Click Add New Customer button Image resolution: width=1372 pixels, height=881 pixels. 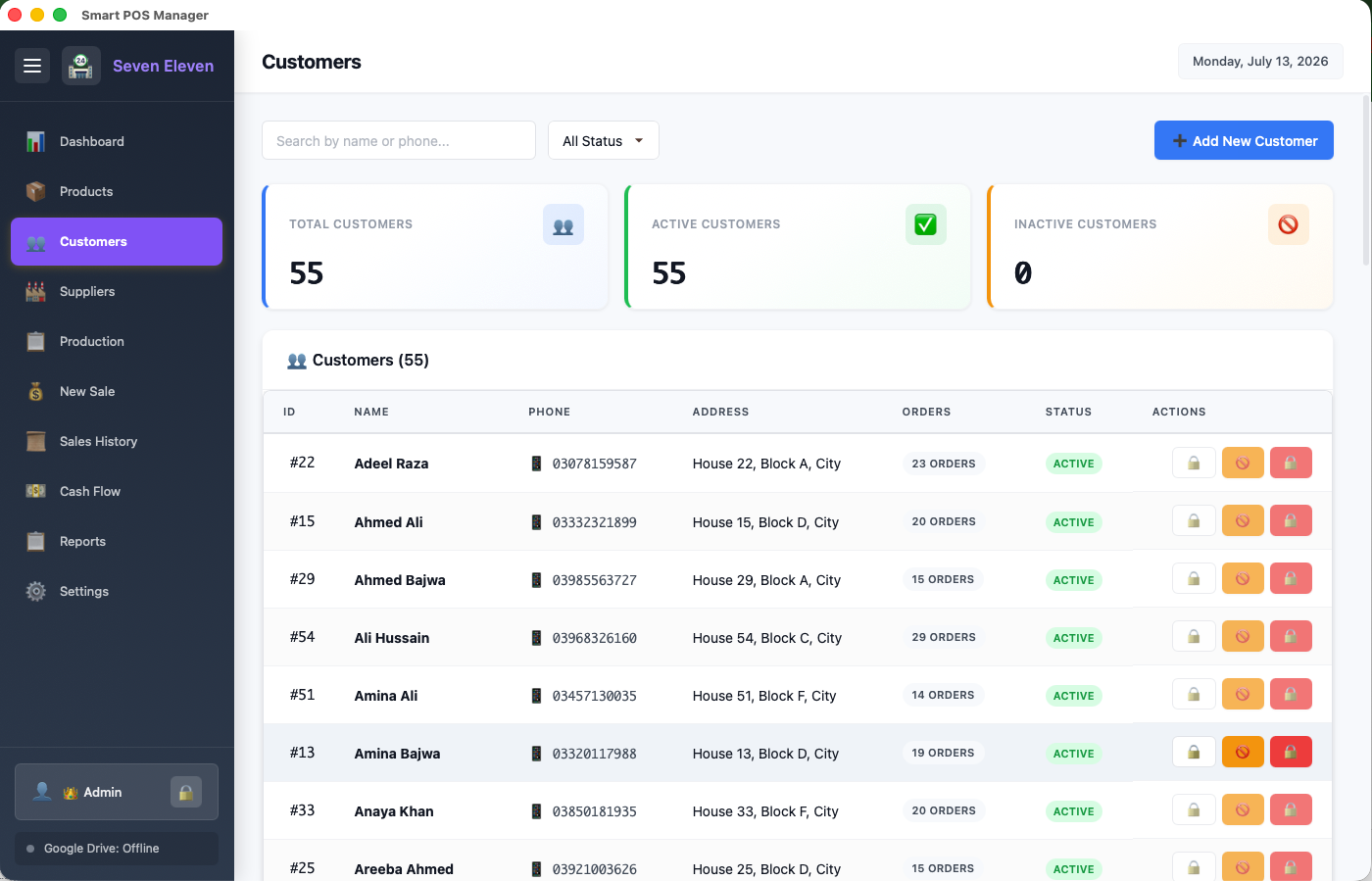click(x=1244, y=140)
